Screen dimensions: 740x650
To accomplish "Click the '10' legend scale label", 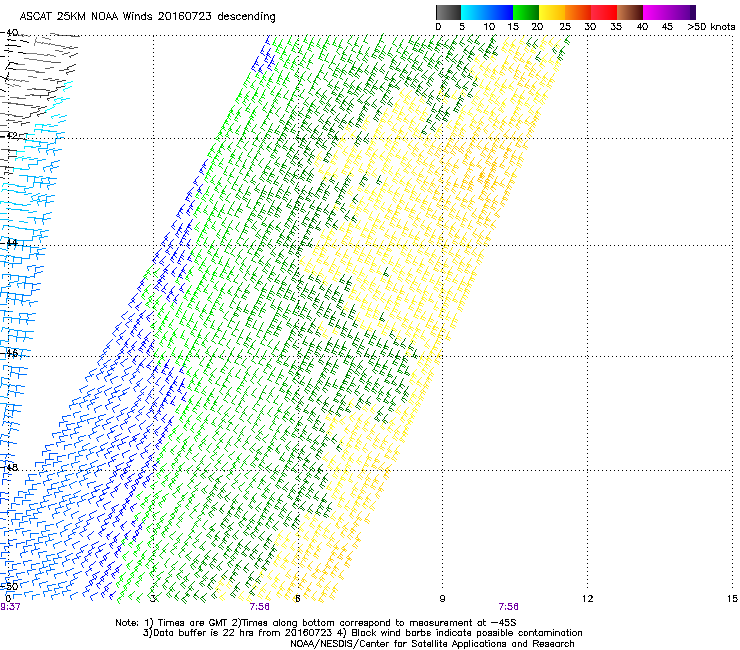I will click(489, 27).
